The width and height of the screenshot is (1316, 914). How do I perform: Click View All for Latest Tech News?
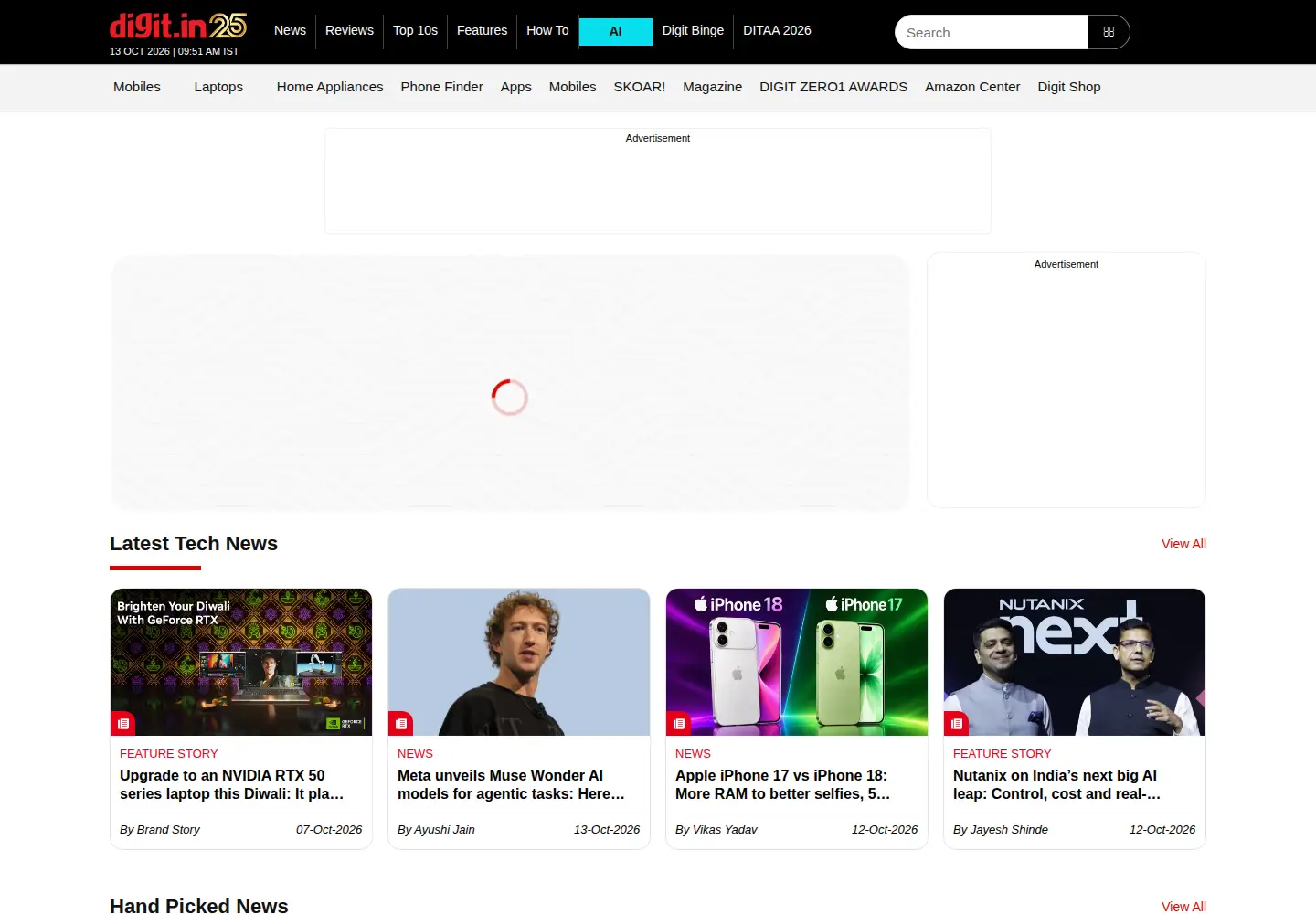(x=1183, y=544)
